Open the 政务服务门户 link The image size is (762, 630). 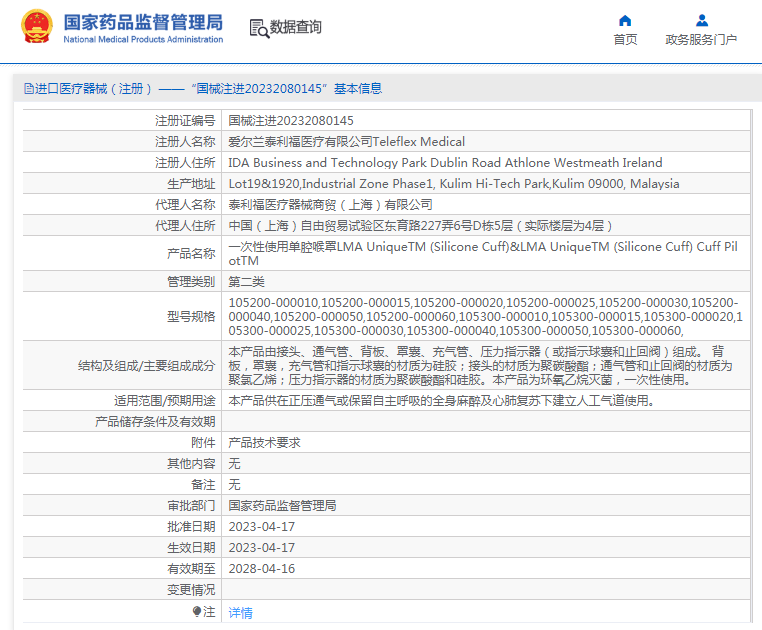pyautogui.click(x=701, y=39)
